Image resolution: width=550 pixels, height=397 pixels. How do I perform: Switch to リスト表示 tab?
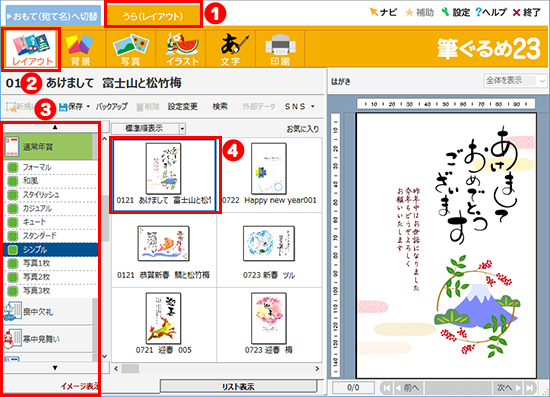pos(238,386)
